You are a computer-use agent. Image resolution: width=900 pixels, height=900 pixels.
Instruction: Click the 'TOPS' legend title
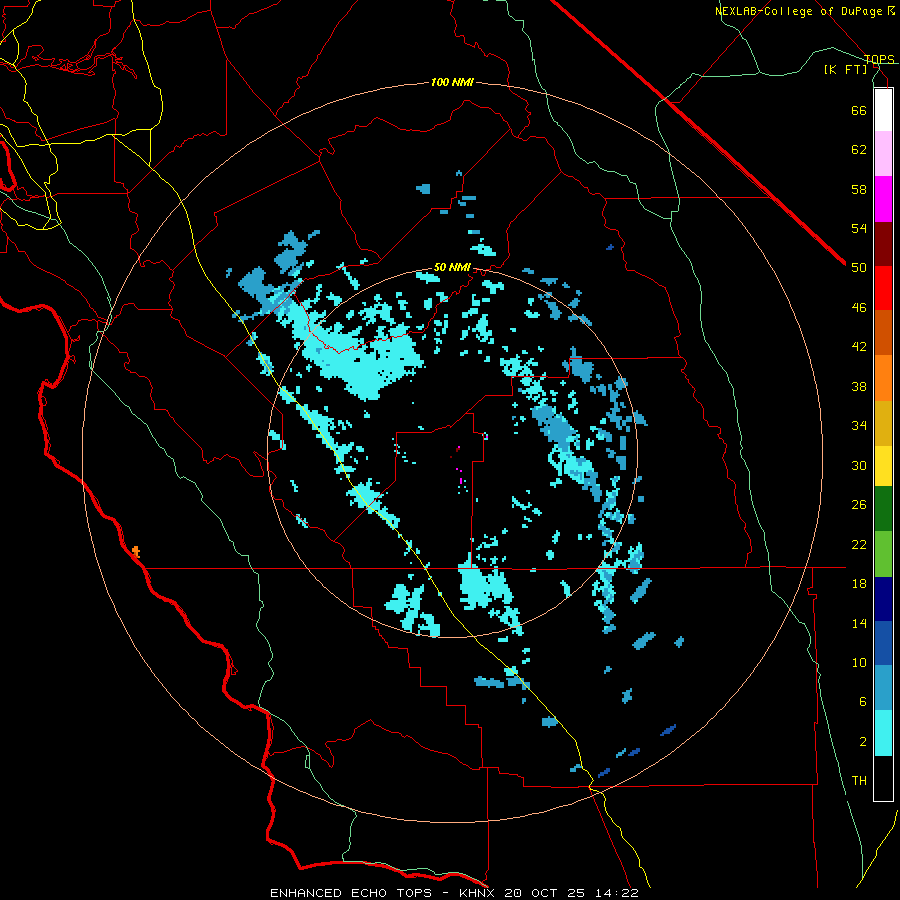[879, 59]
